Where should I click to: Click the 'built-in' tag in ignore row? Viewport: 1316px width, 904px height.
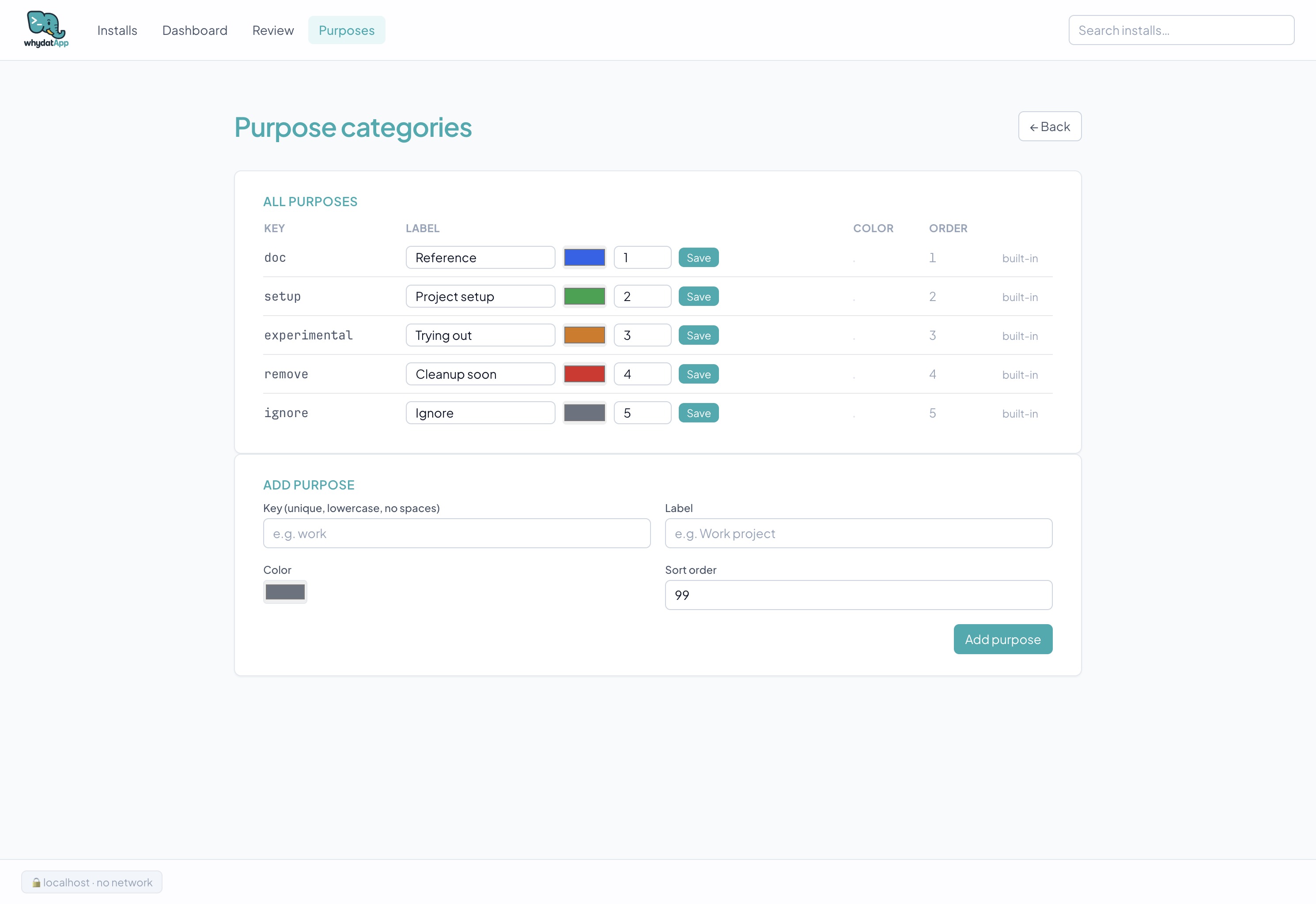[1020, 414]
